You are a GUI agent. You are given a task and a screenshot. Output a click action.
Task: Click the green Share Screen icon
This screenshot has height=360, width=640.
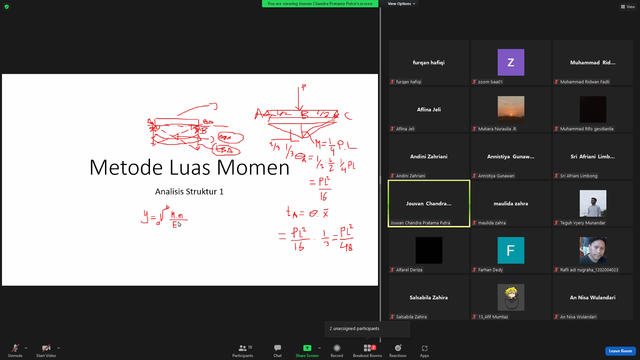[x=307, y=348]
